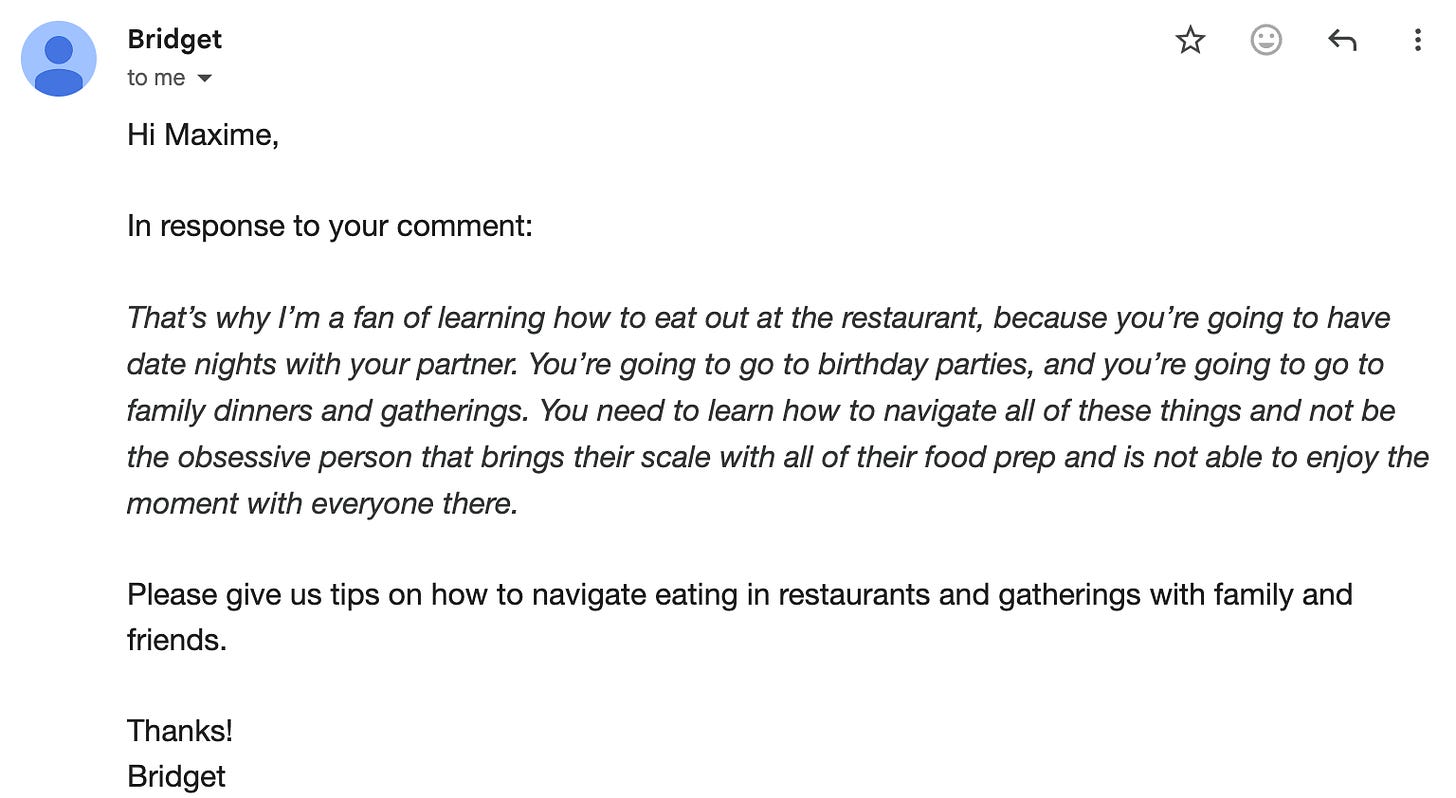The height and width of the screenshot is (798, 1456).
Task: Click the 'In response to your comment:' line
Action: tap(330, 226)
